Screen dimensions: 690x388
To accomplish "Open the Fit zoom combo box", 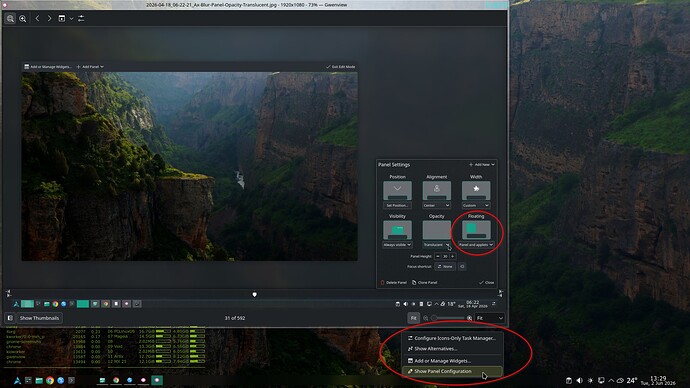I will 489,318.
